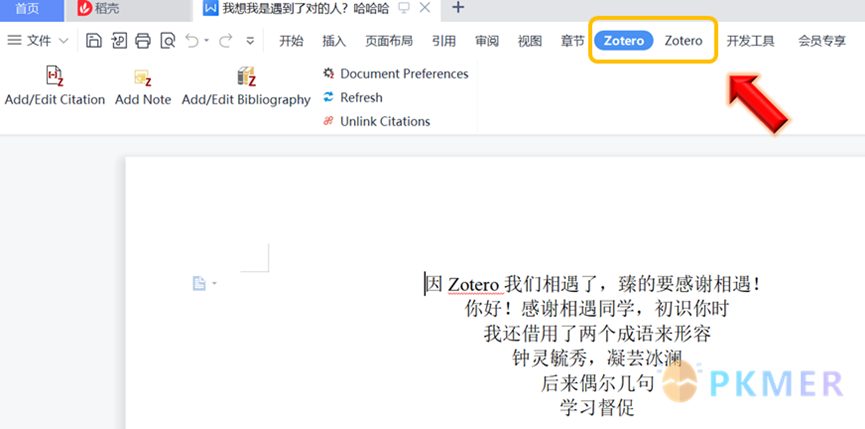Image resolution: width=865 pixels, height=429 pixels.
Task: Click the Redo arrow
Action: coord(226,40)
